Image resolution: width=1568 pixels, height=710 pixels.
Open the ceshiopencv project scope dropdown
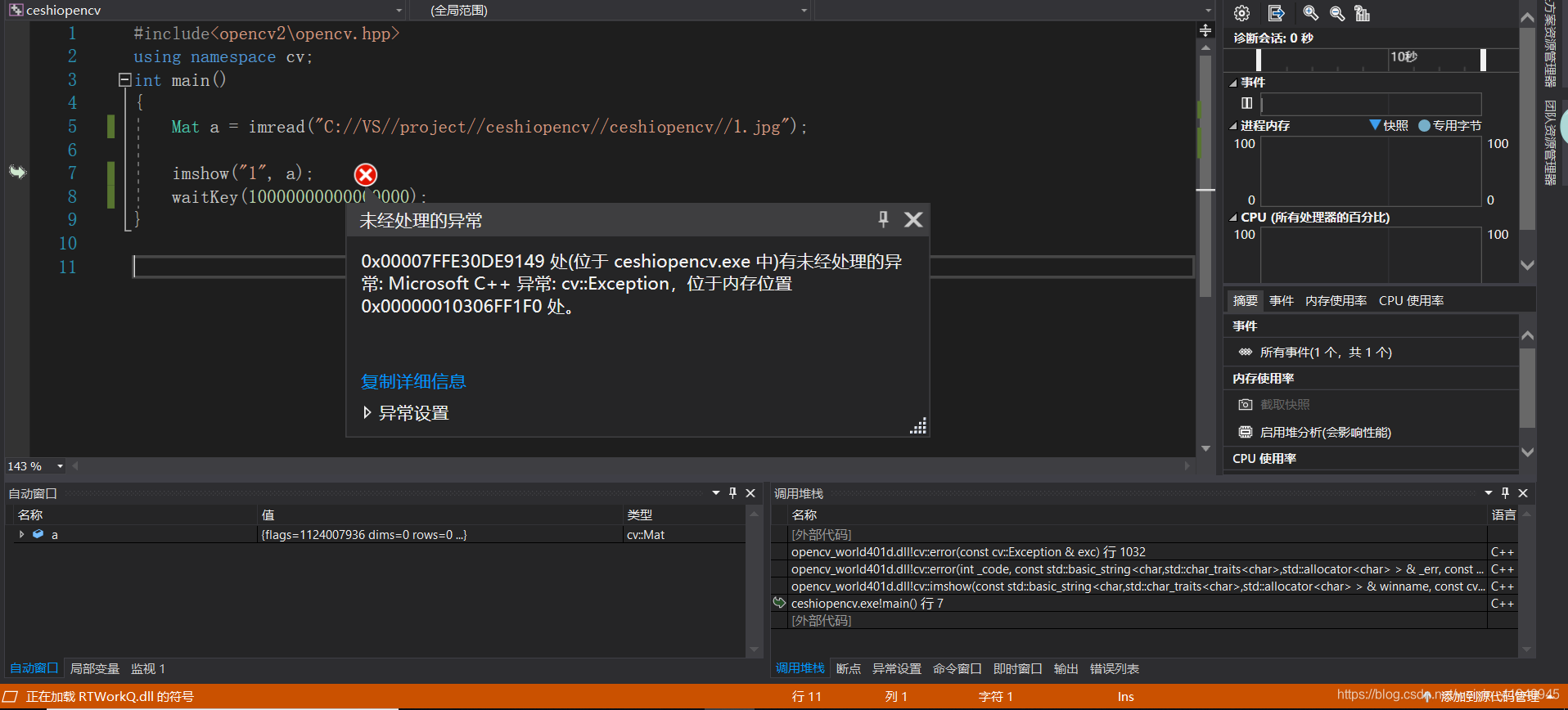[x=399, y=11]
